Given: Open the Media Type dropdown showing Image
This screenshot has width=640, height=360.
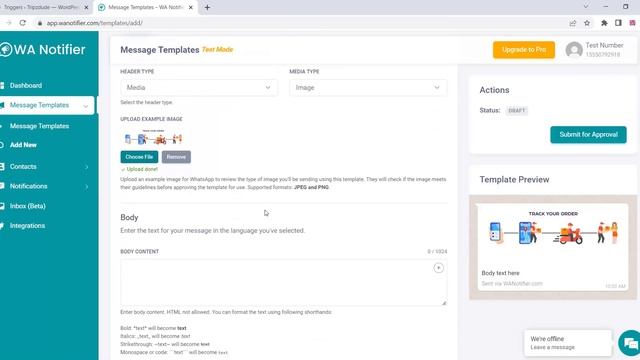Looking at the screenshot, I should [x=368, y=87].
